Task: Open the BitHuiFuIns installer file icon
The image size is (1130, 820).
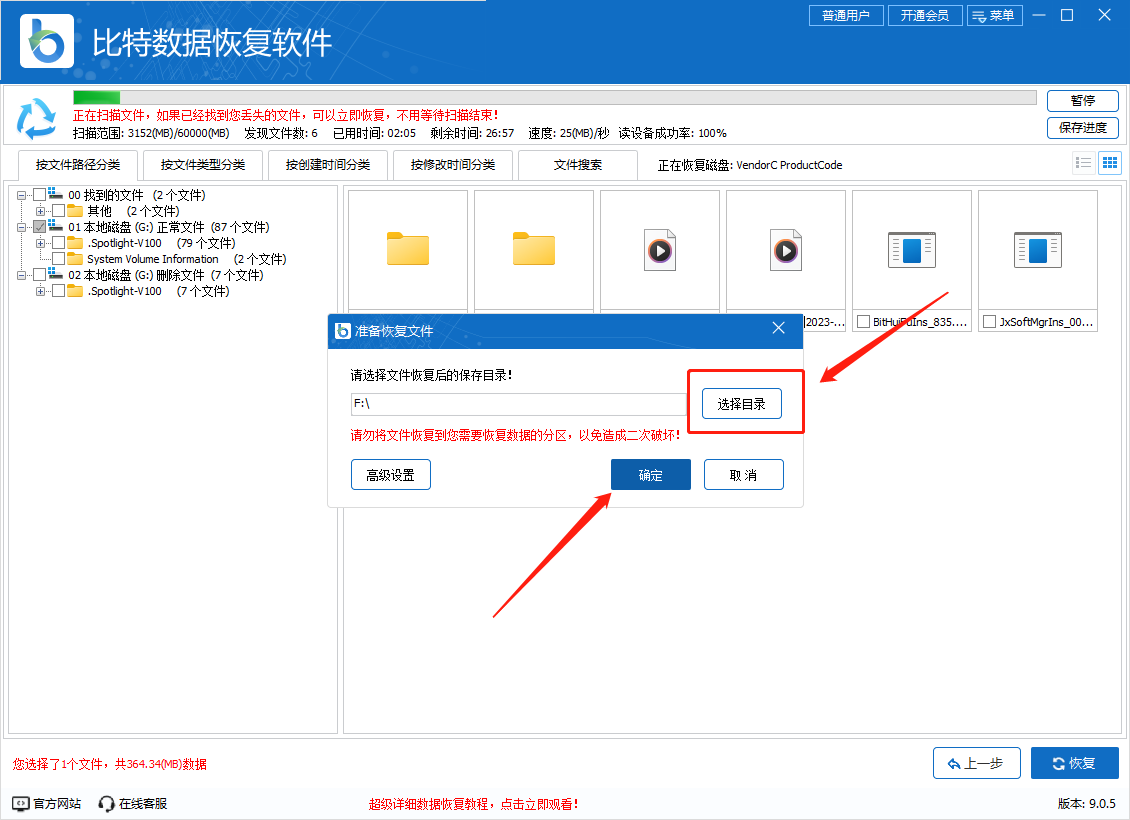Action: coord(911,250)
